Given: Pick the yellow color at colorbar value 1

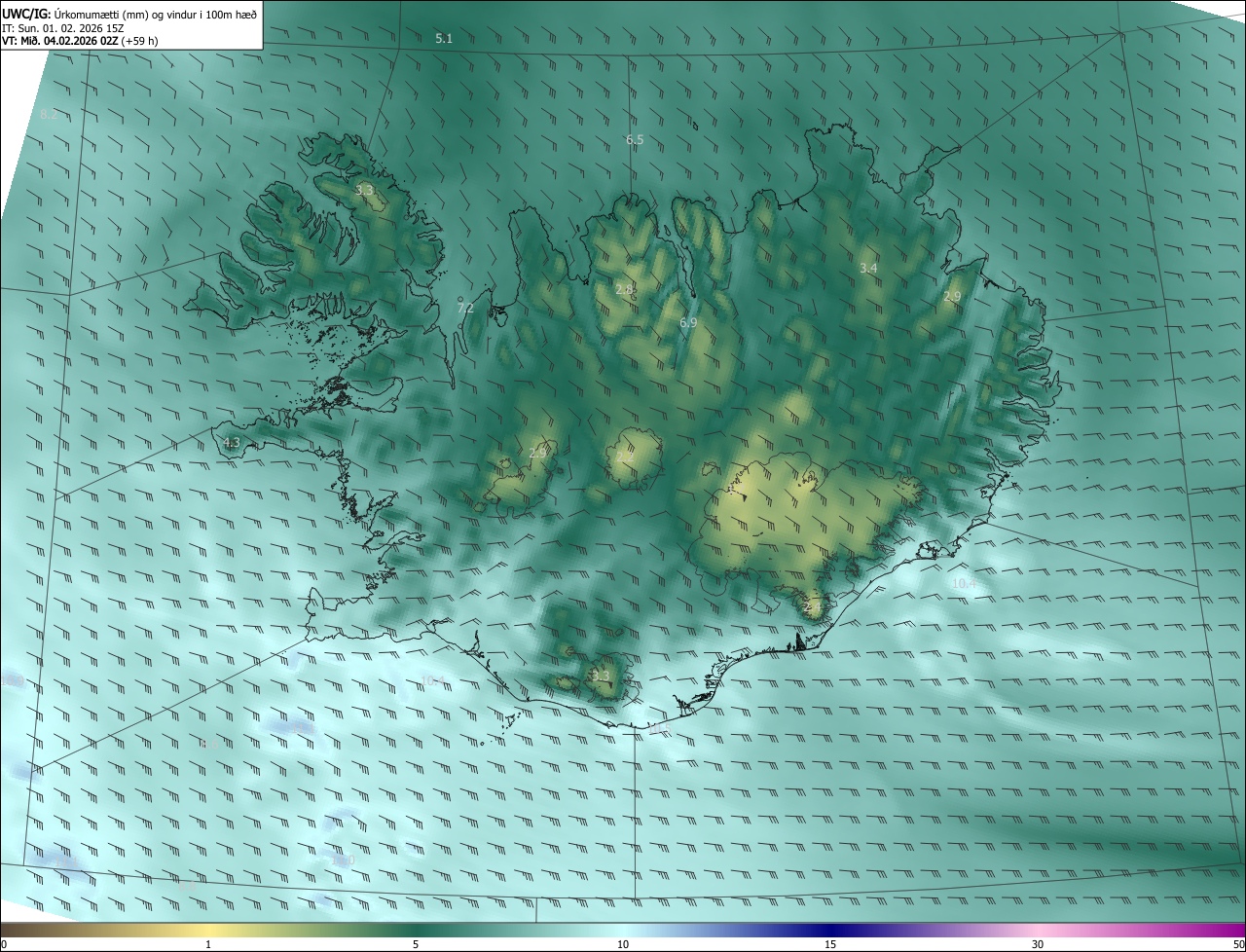Looking at the screenshot, I should click(x=208, y=930).
